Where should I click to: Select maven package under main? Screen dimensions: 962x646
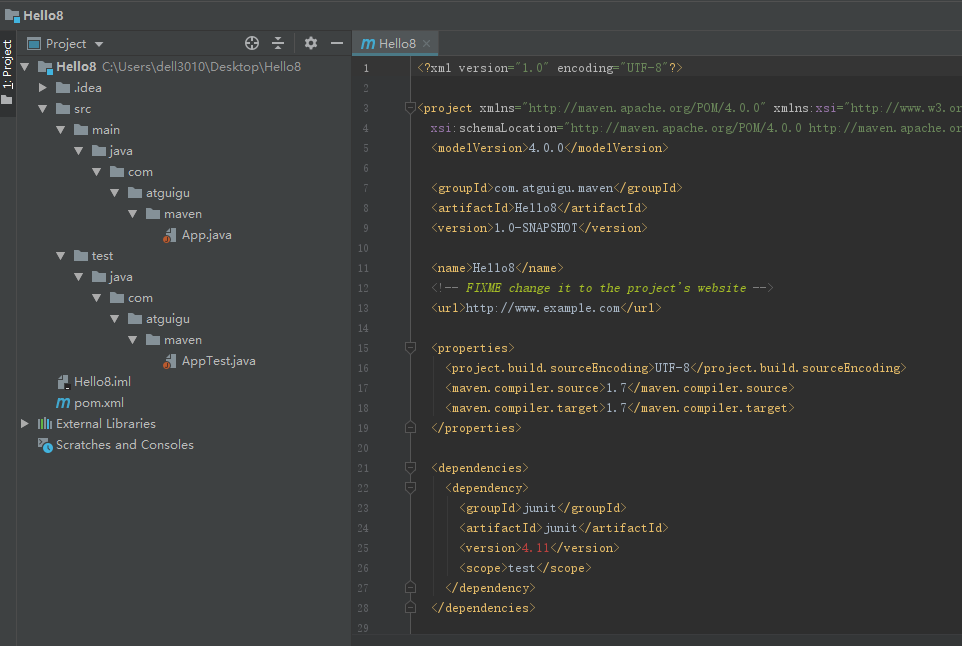point(183,214)
